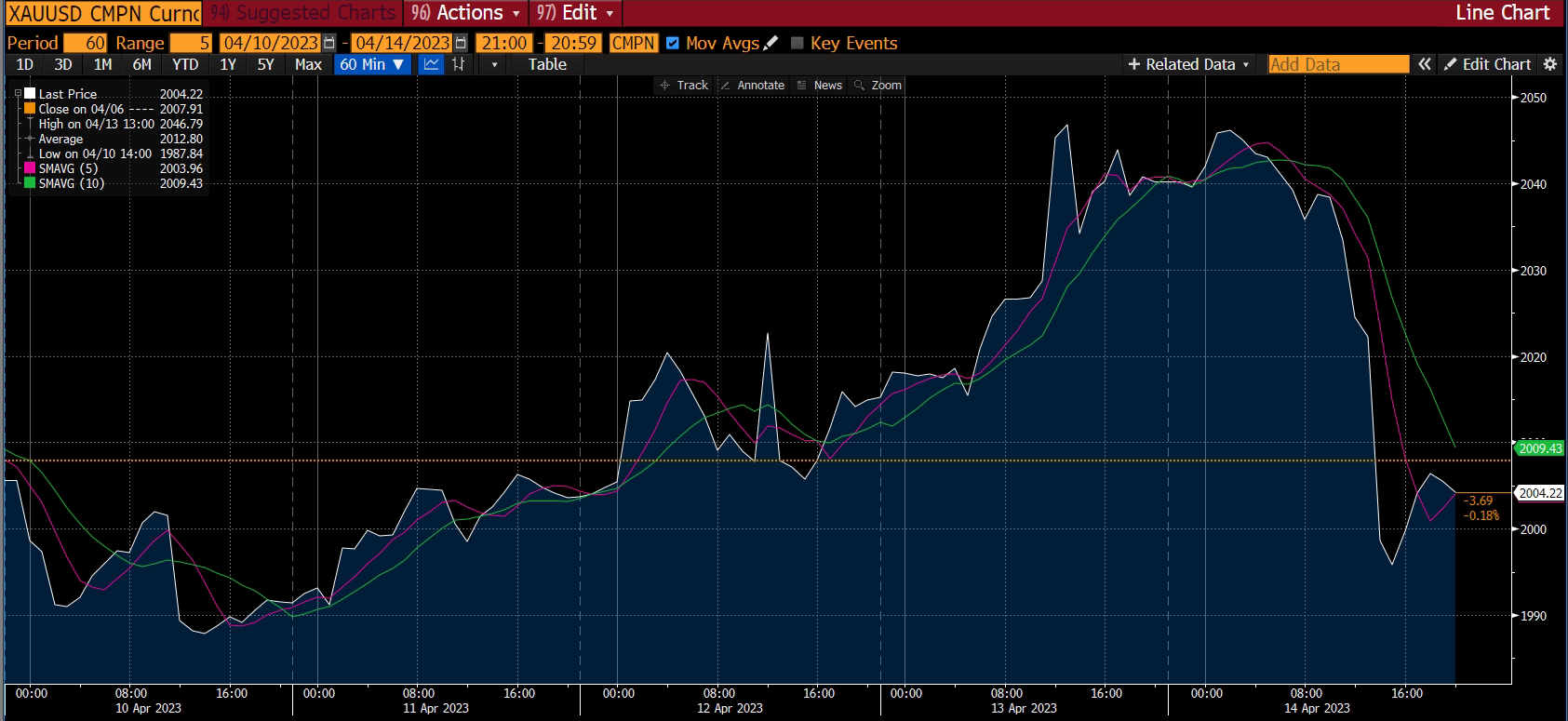This screenshot has height=721, width=1568.
Task: Enable the Annotate tool
Action: 752,85
